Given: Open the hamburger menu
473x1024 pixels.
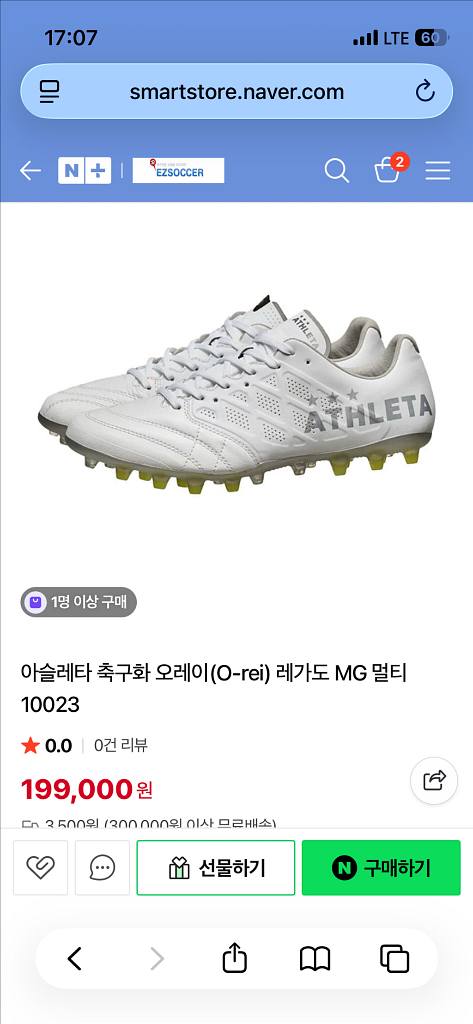Looking at the screenshot, I should 438,171.
